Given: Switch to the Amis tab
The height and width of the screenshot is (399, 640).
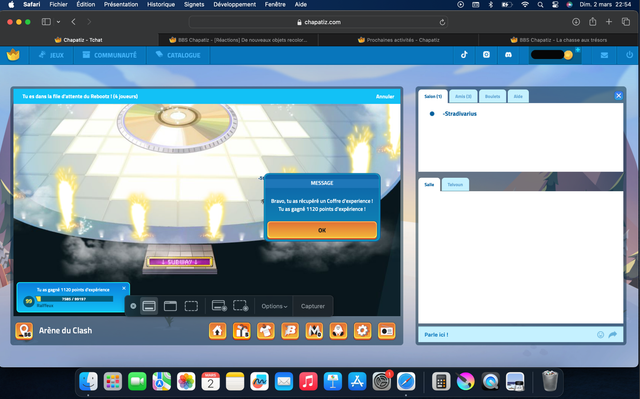Looking at the screenshot, I should tap(463, 96).
